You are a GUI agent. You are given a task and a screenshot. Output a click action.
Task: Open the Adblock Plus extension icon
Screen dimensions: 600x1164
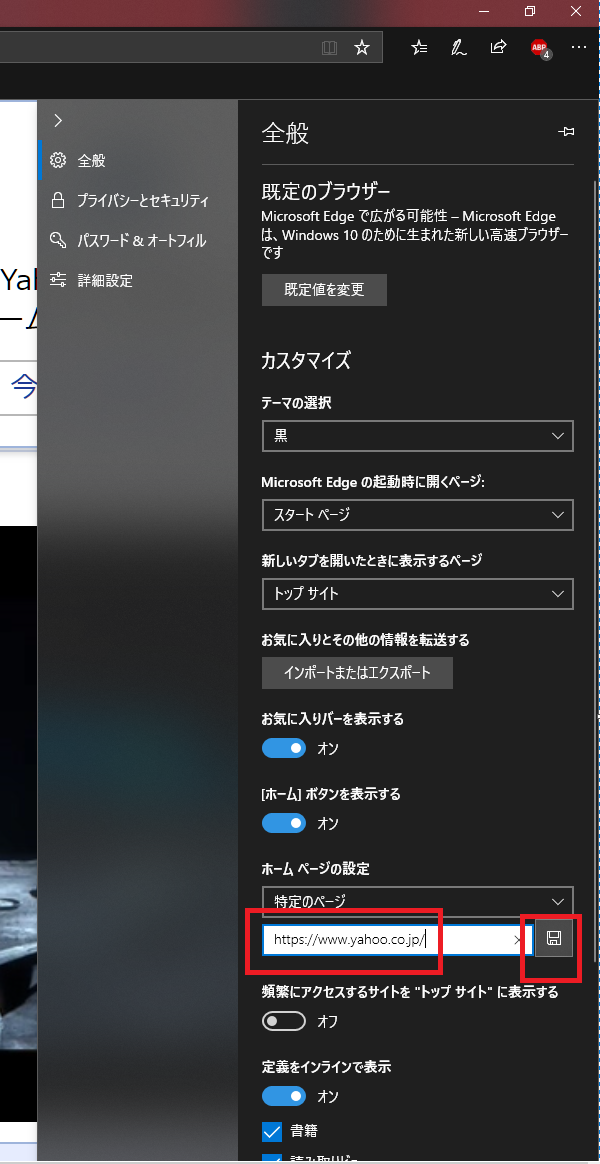(540, 48)
